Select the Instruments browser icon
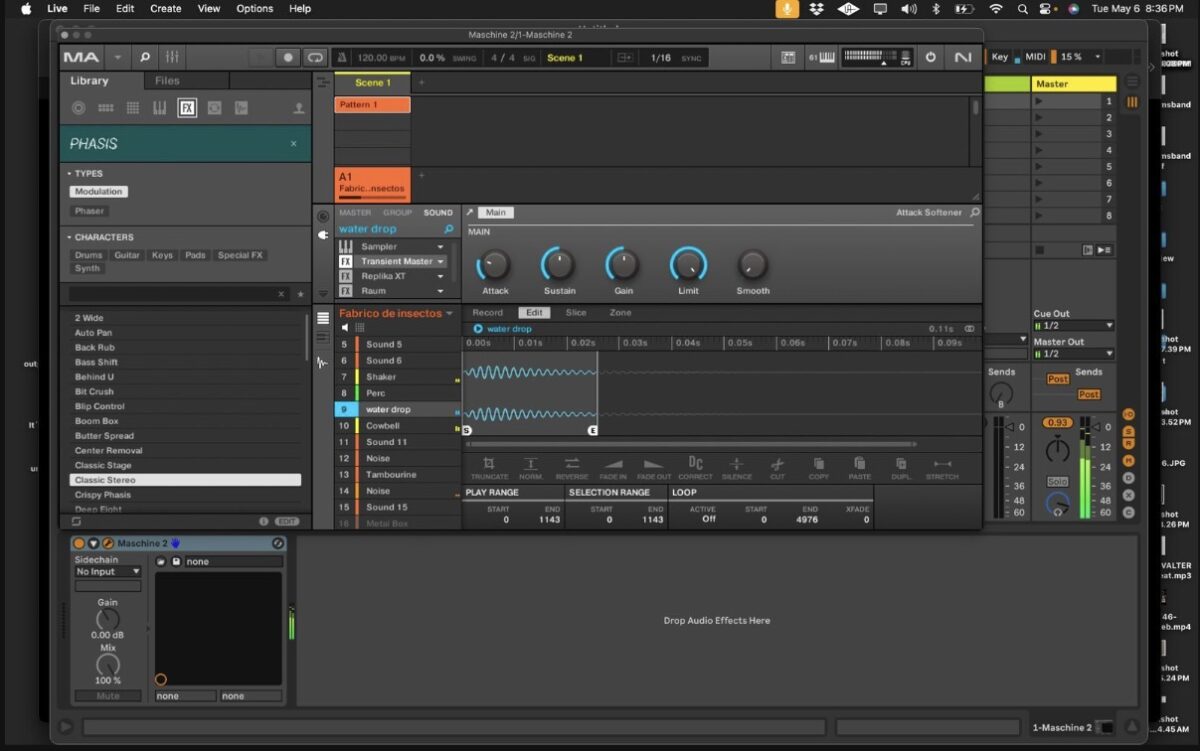 click(159, 108)
